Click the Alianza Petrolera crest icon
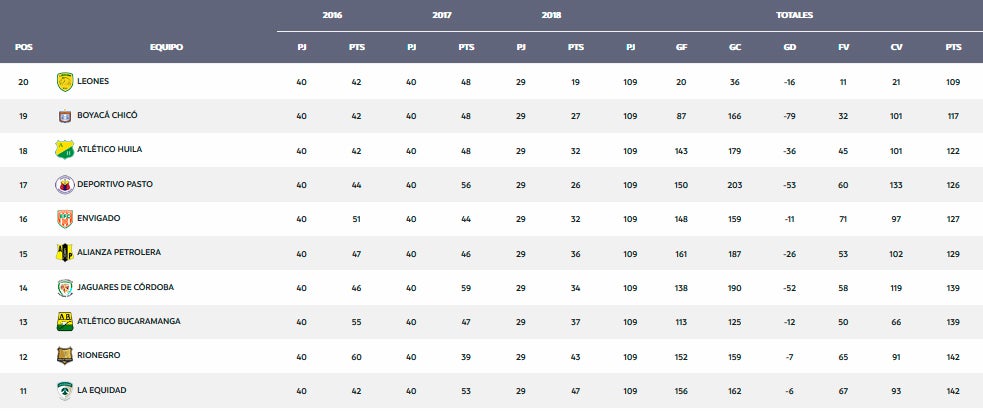The image size is (983, 411). pyautogui.click(x=65, y=253)
